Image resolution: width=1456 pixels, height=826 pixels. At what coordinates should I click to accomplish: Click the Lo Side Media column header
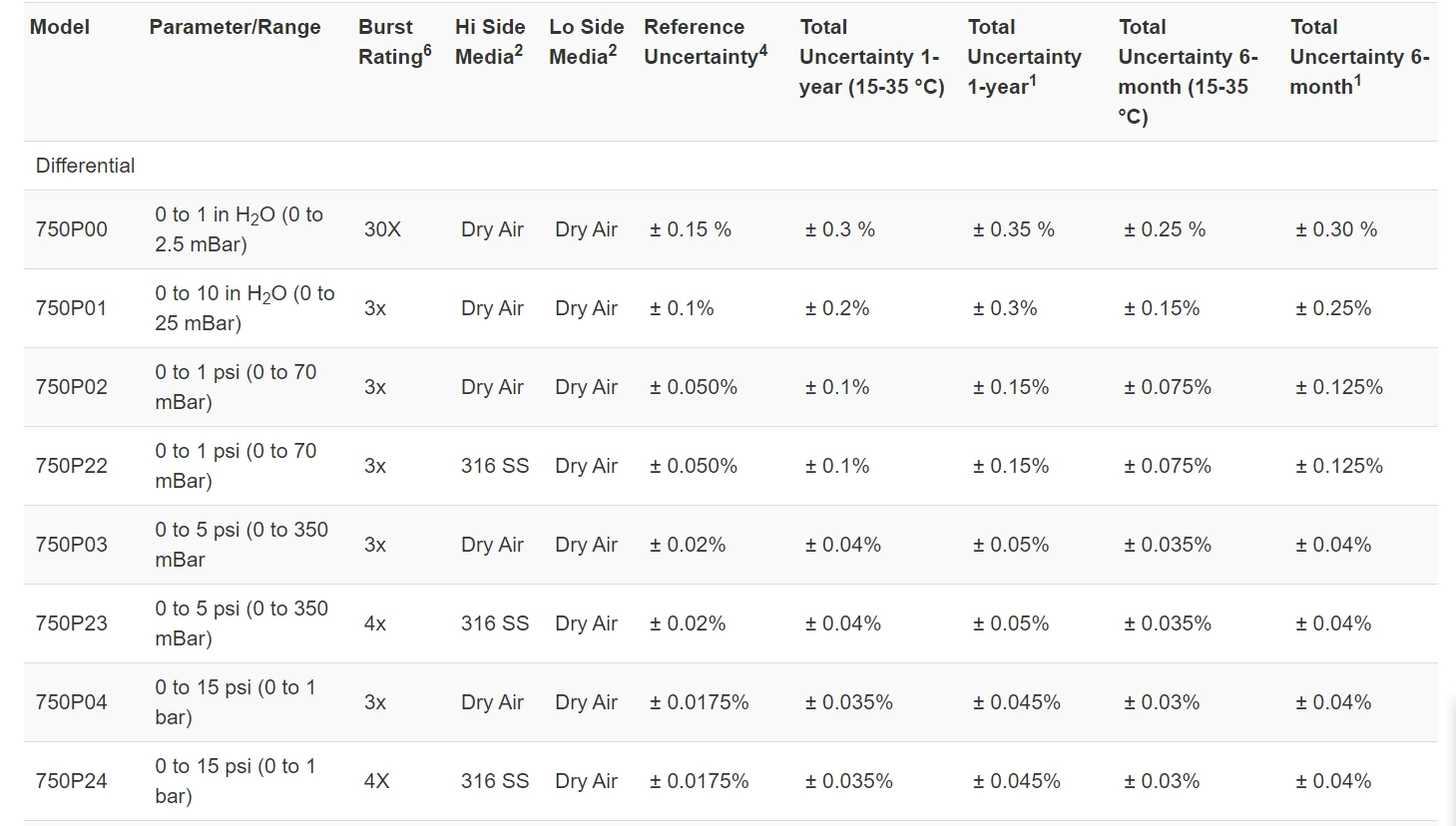[586, 42]
